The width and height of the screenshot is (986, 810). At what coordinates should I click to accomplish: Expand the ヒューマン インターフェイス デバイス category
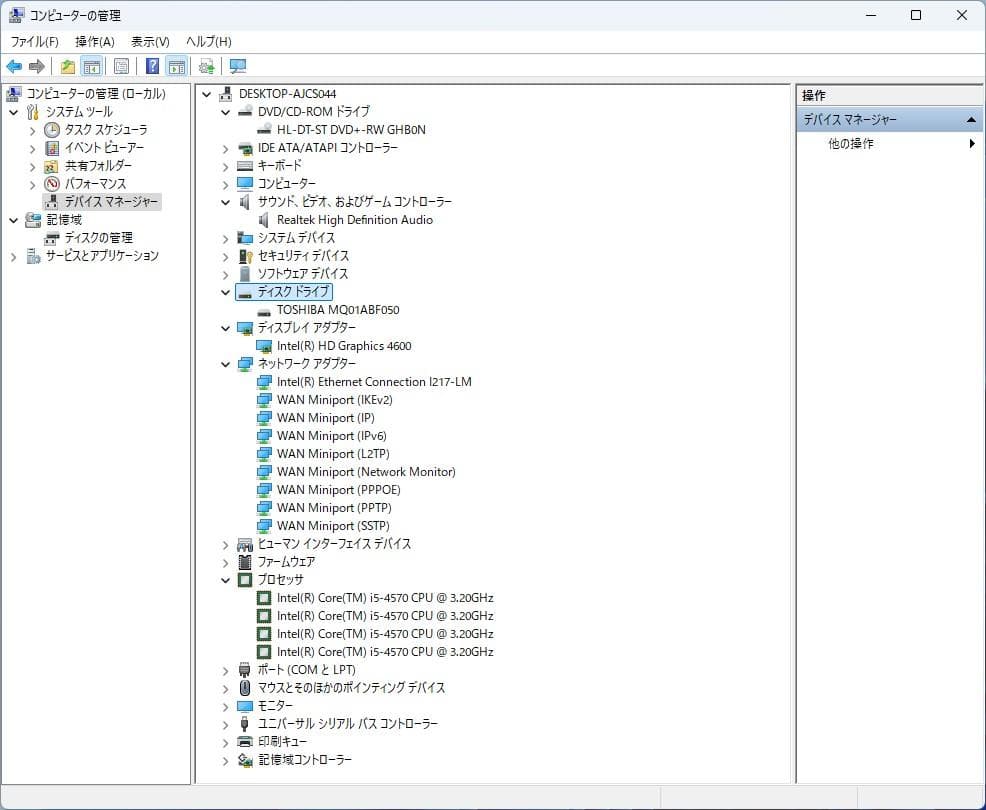[225, 543]
